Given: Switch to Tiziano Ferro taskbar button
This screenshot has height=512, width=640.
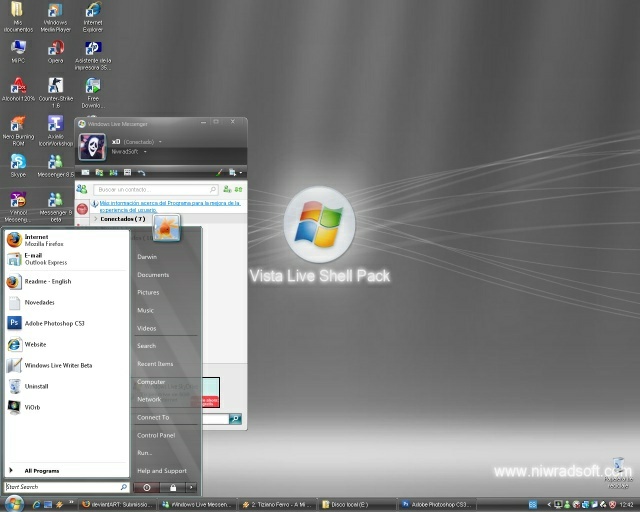Looking at the screenshot, I should [277, 505].
